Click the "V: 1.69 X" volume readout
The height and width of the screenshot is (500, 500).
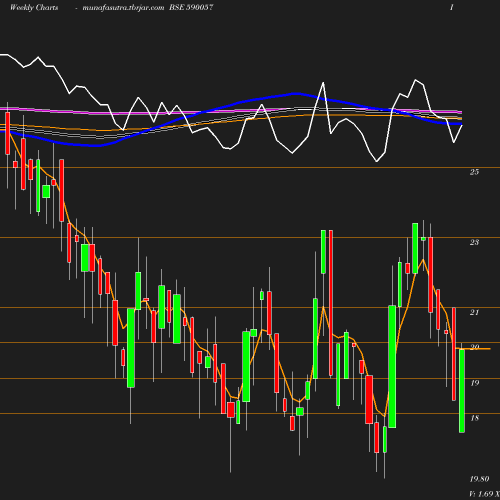point(484,494)
